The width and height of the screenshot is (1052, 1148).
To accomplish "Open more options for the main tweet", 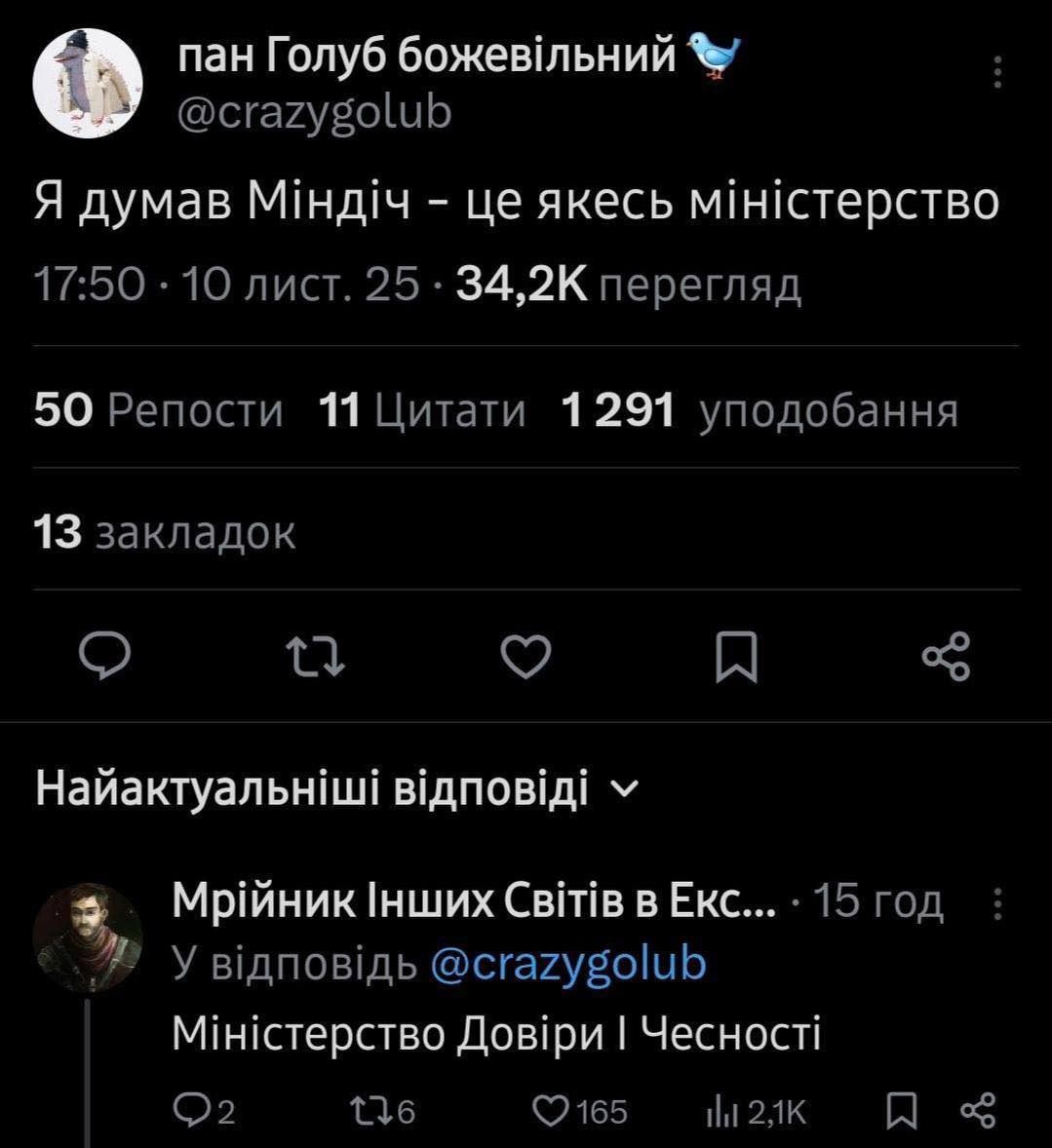I will pos(996,73).
